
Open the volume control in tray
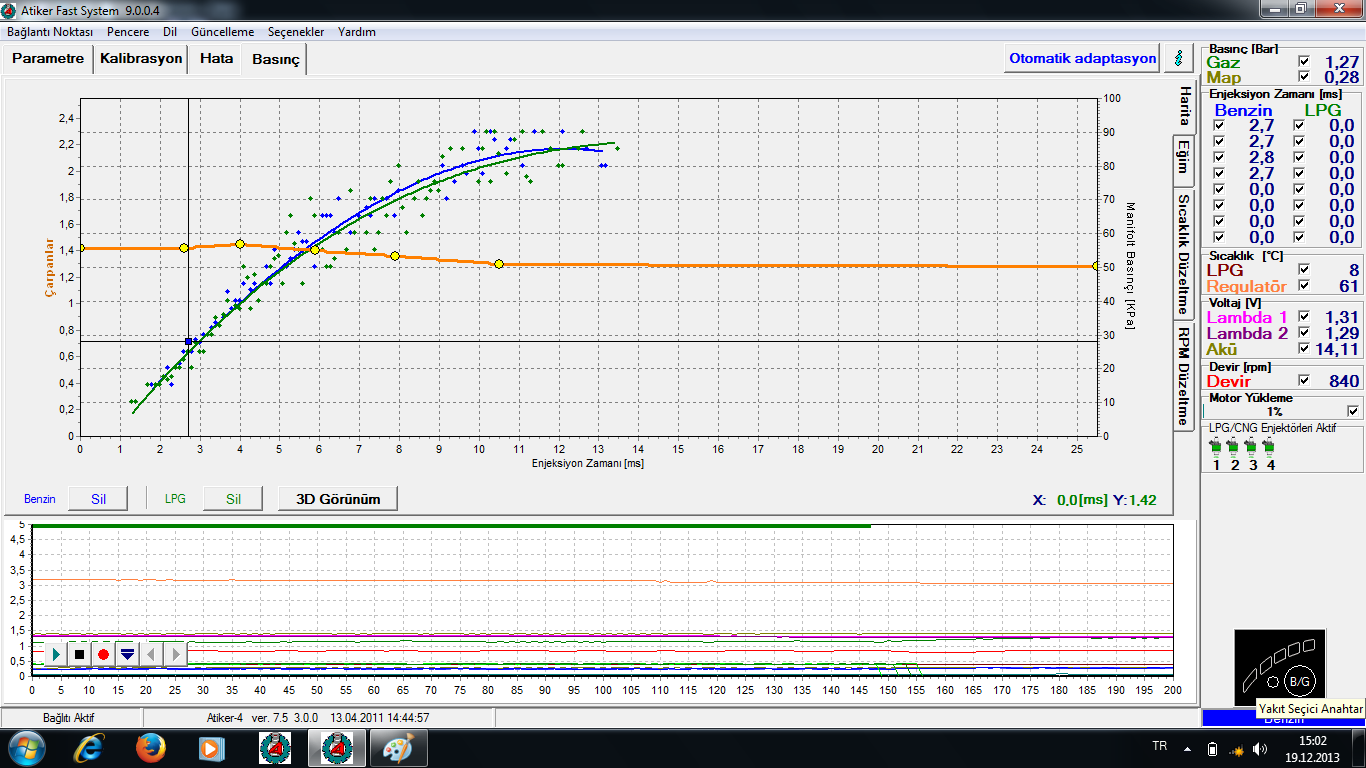pyautogui.click(x=1260, y=748)
